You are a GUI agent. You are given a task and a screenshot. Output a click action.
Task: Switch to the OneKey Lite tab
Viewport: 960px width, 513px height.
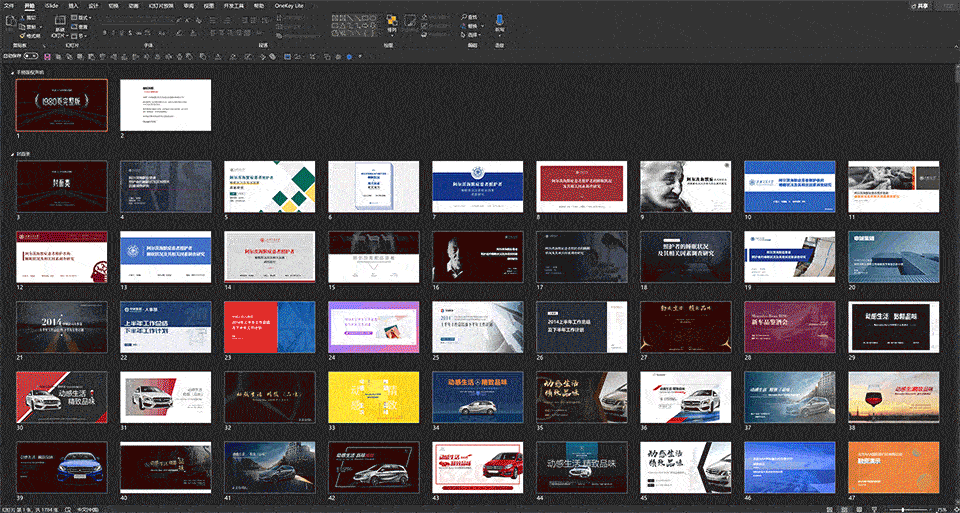289,6
